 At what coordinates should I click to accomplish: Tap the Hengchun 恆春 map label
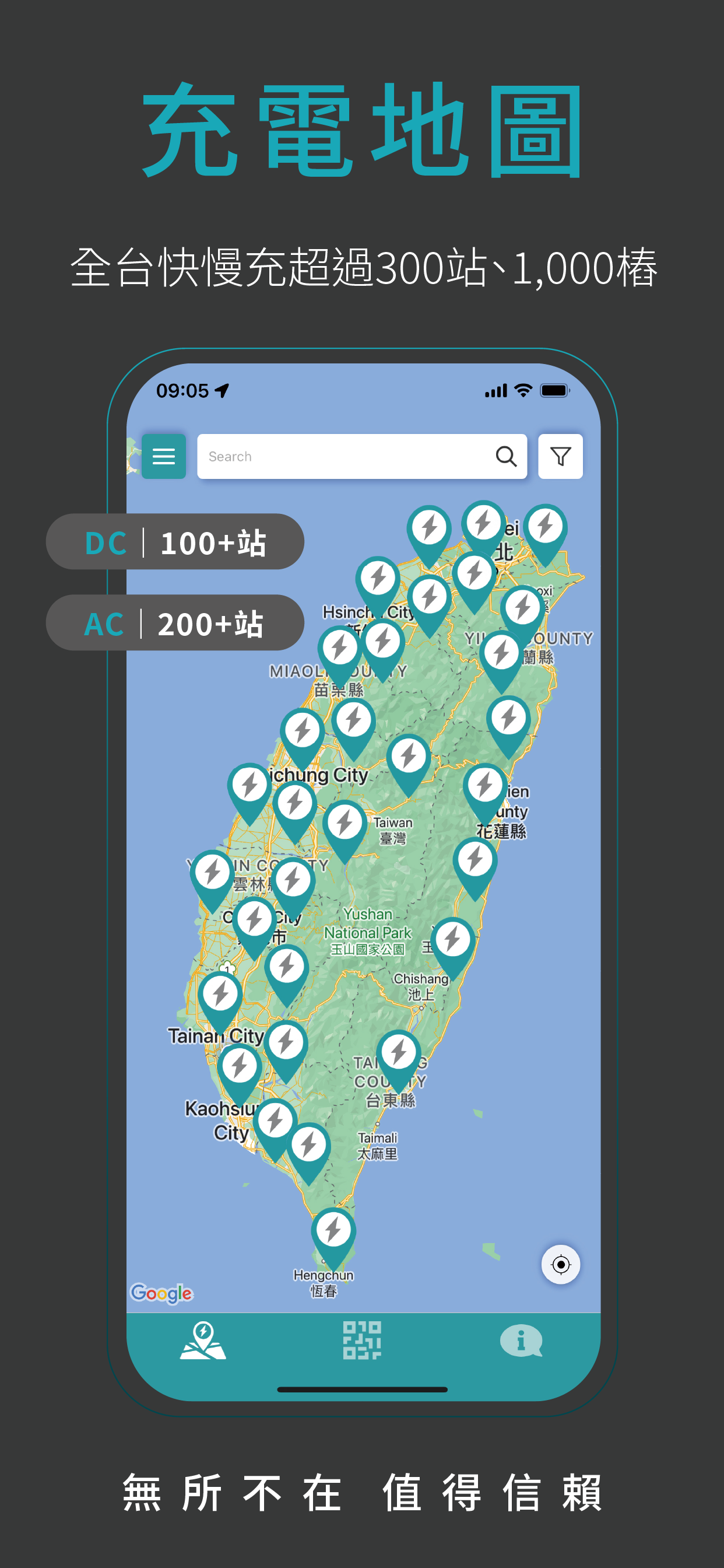pos(323,1283)
